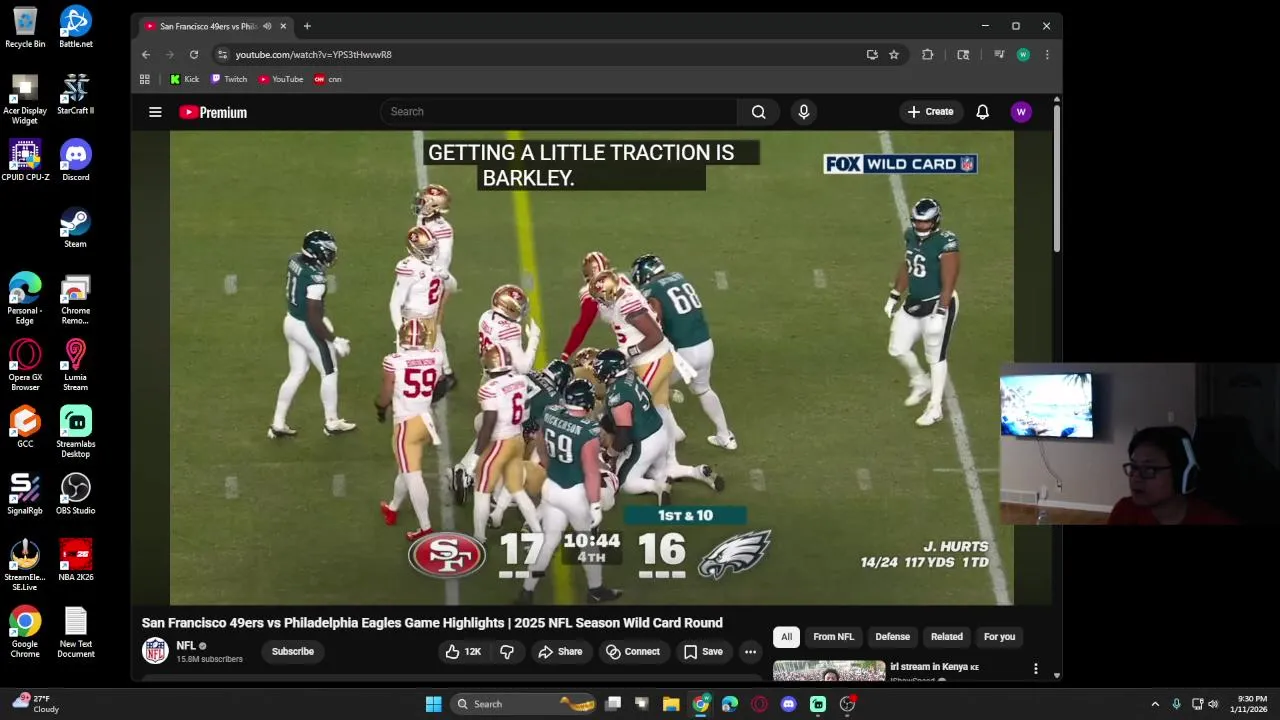
Task: Click the video player to pause
Action: (x=591, y=368)
